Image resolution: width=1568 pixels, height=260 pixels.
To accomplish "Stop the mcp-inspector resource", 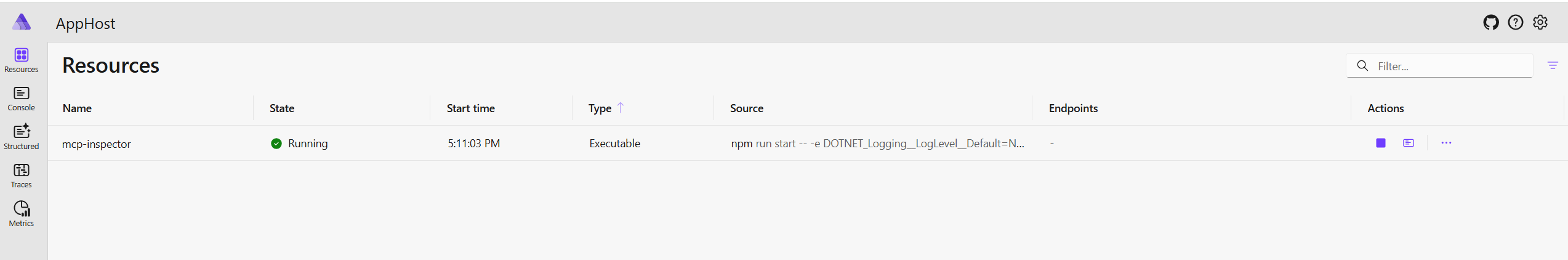I will click(1380, 143).
